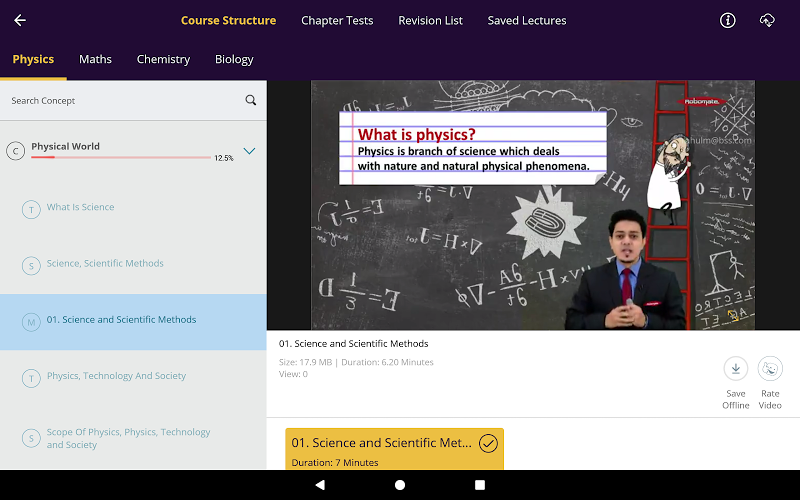Tap the S icon beside Science, Scientific Methods
This screenshot has width=800, height=500.
coord(31,265)
